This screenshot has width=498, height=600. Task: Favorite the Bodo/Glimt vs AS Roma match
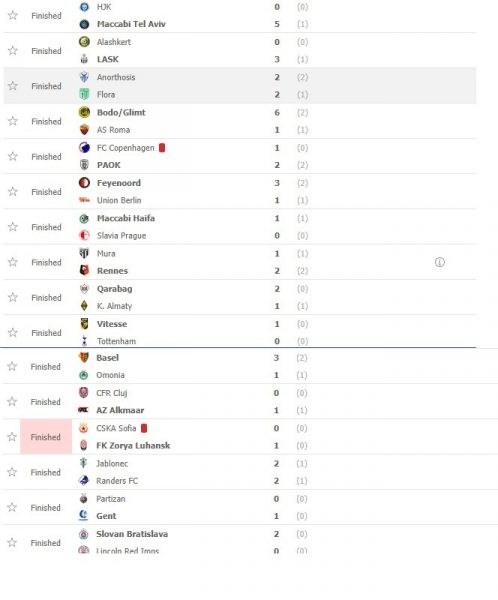coord(13,121)
